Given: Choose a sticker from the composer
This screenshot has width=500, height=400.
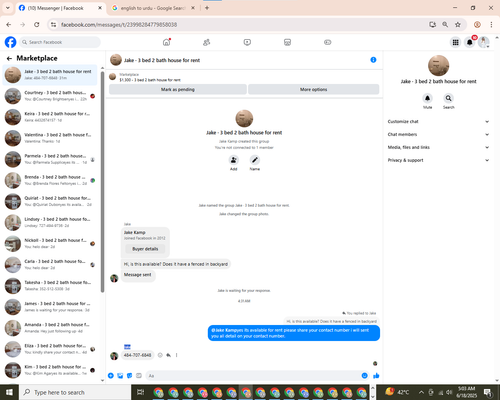Looking at the screenshot, I should pos(129,376).
